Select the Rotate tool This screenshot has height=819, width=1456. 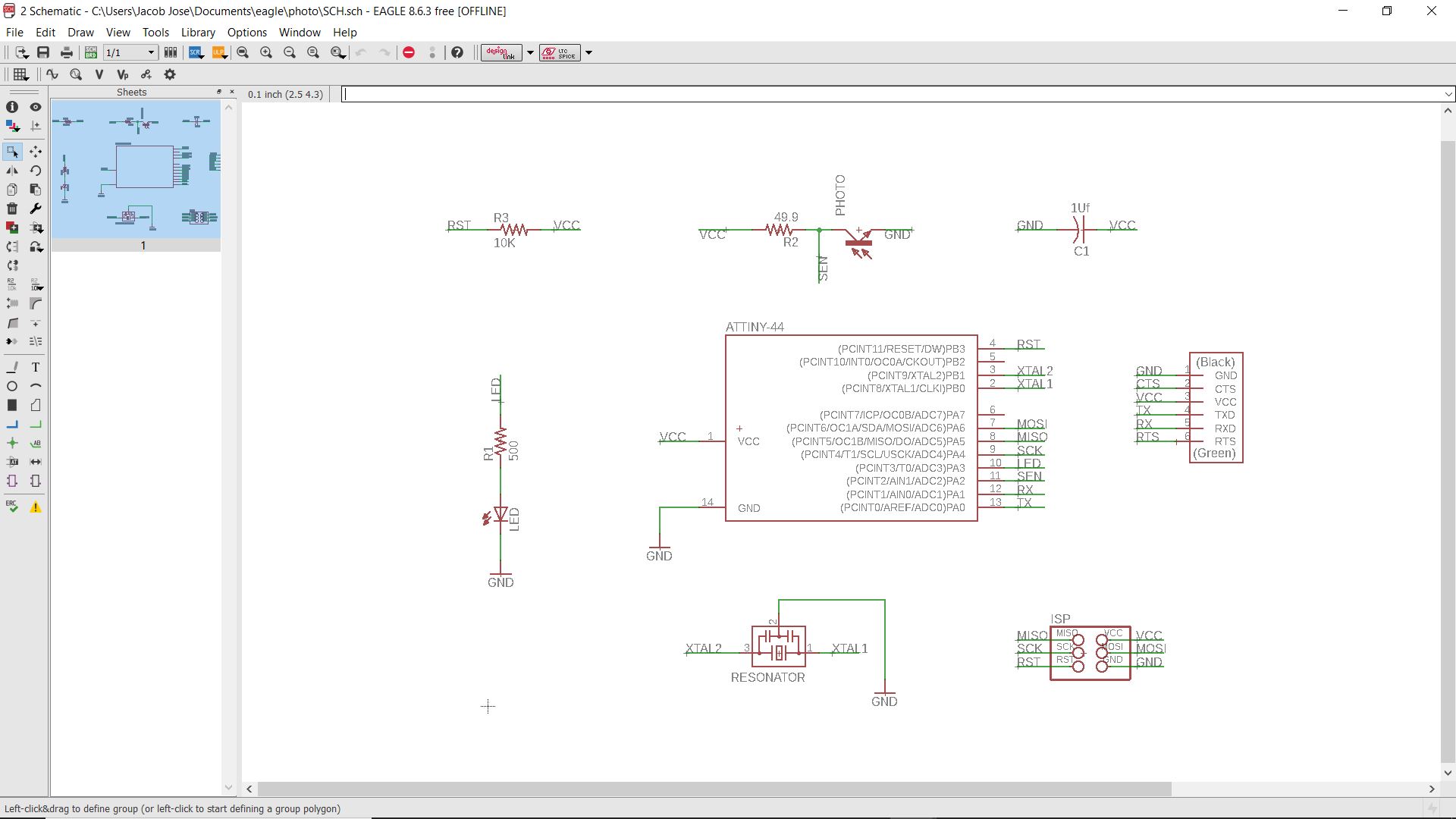point(36,171)
